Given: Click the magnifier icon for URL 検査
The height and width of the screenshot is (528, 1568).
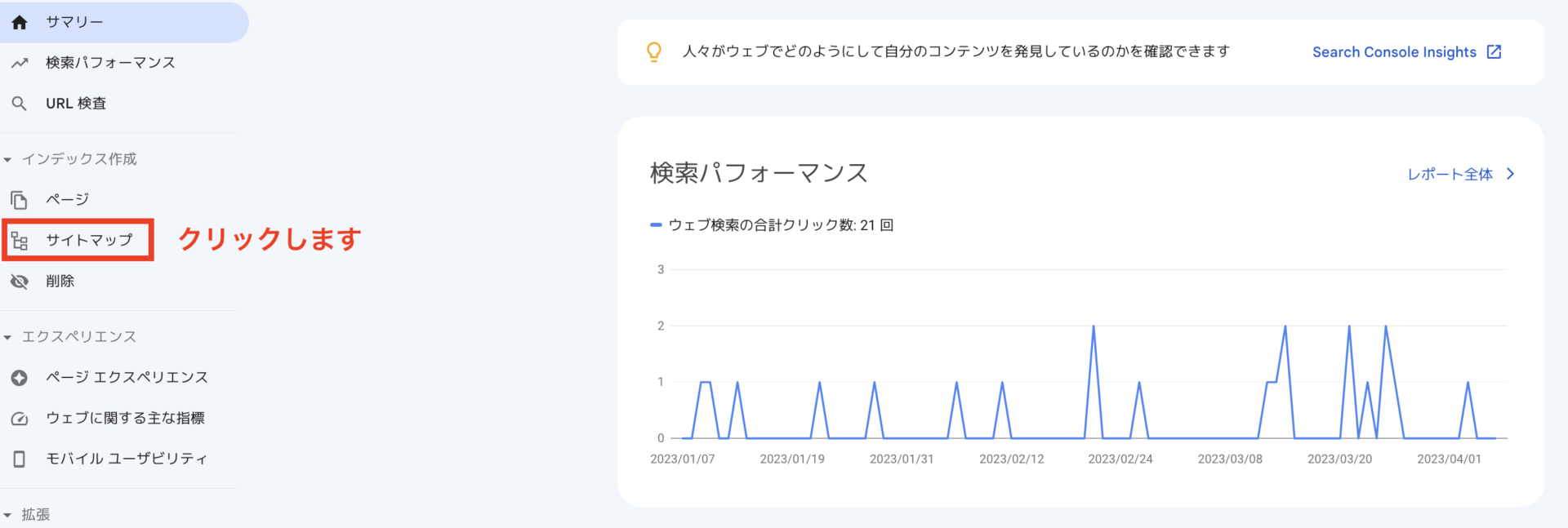Looking at the screenshot, I should 20,104.
